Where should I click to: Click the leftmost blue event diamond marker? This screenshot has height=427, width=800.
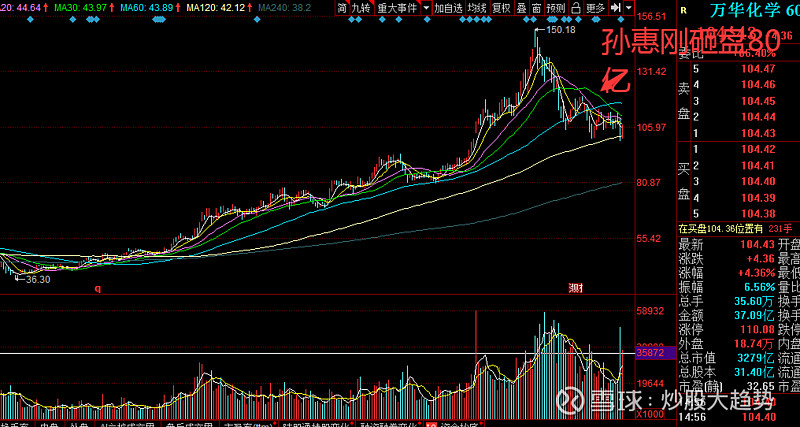click(30, 19)
